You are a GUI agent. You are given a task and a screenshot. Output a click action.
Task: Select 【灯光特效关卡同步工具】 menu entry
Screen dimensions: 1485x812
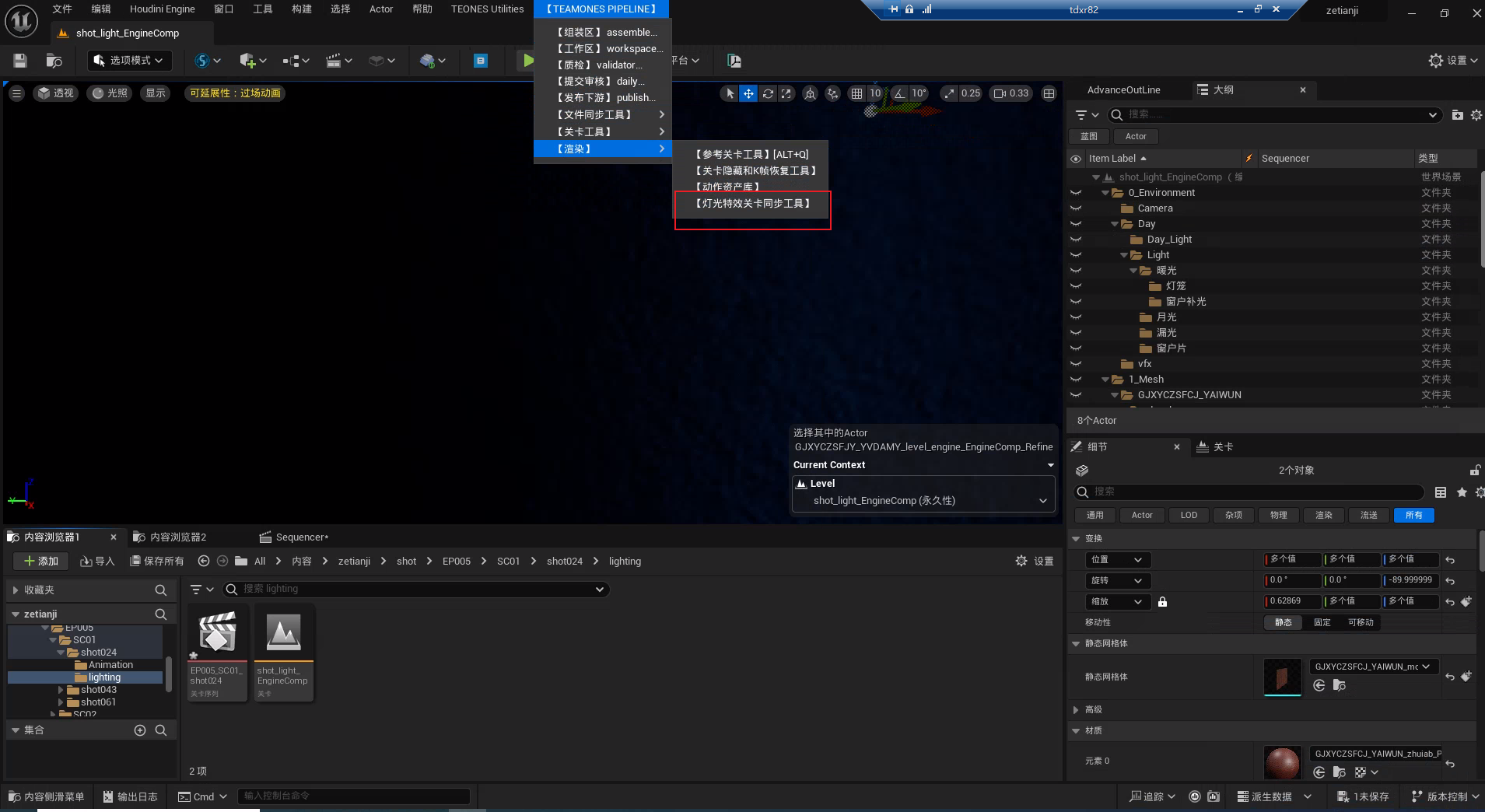click(752, 204)
